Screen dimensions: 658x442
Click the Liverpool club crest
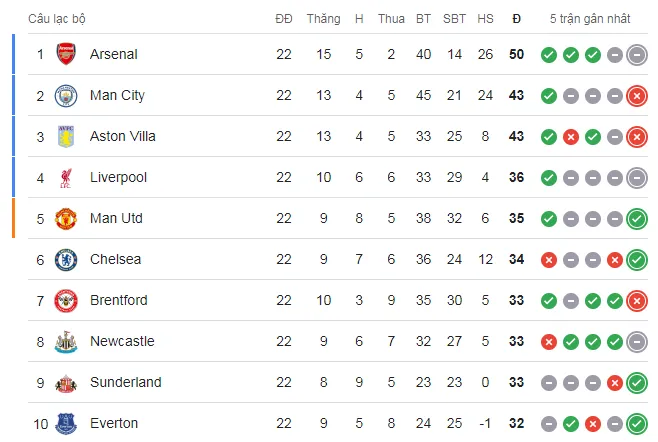click(x=66, y=177)
